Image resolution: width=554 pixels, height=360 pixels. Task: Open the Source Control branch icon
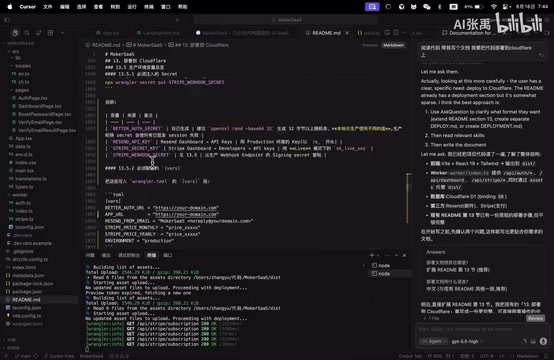(39, 33)
